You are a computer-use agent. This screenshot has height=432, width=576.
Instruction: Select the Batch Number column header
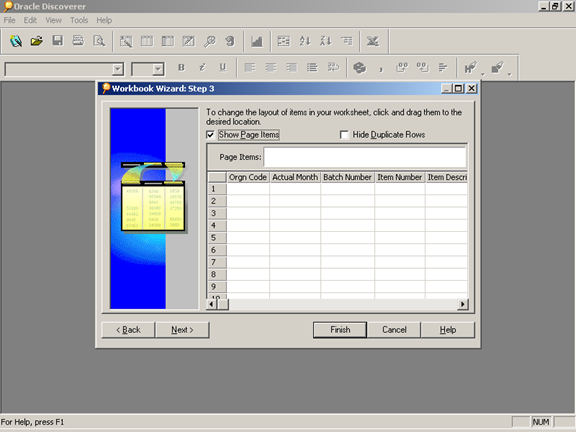coord(348,177)
